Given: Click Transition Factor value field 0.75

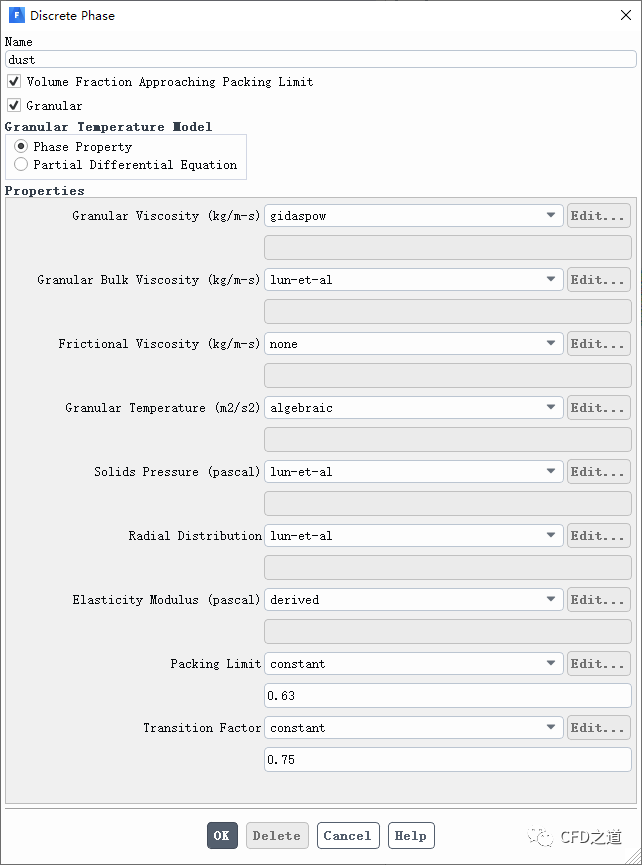Looking at the screenshot, I should pos(447,760).
